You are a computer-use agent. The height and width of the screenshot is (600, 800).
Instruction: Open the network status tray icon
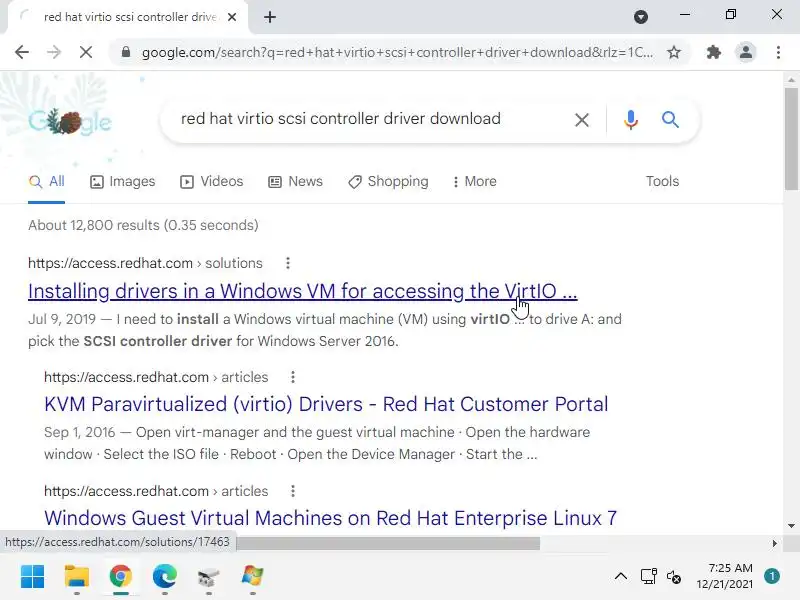coord(648,577)
